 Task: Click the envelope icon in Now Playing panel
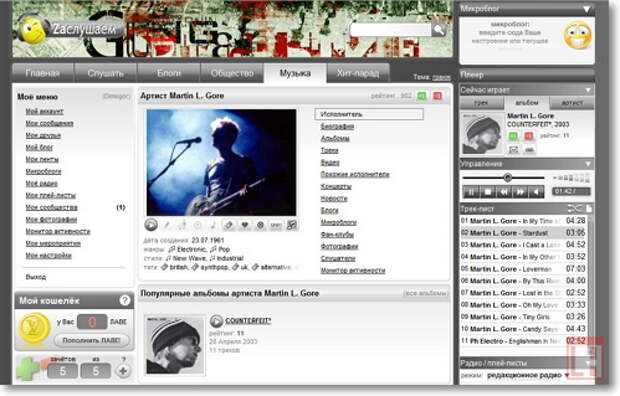tap(513, 150)
